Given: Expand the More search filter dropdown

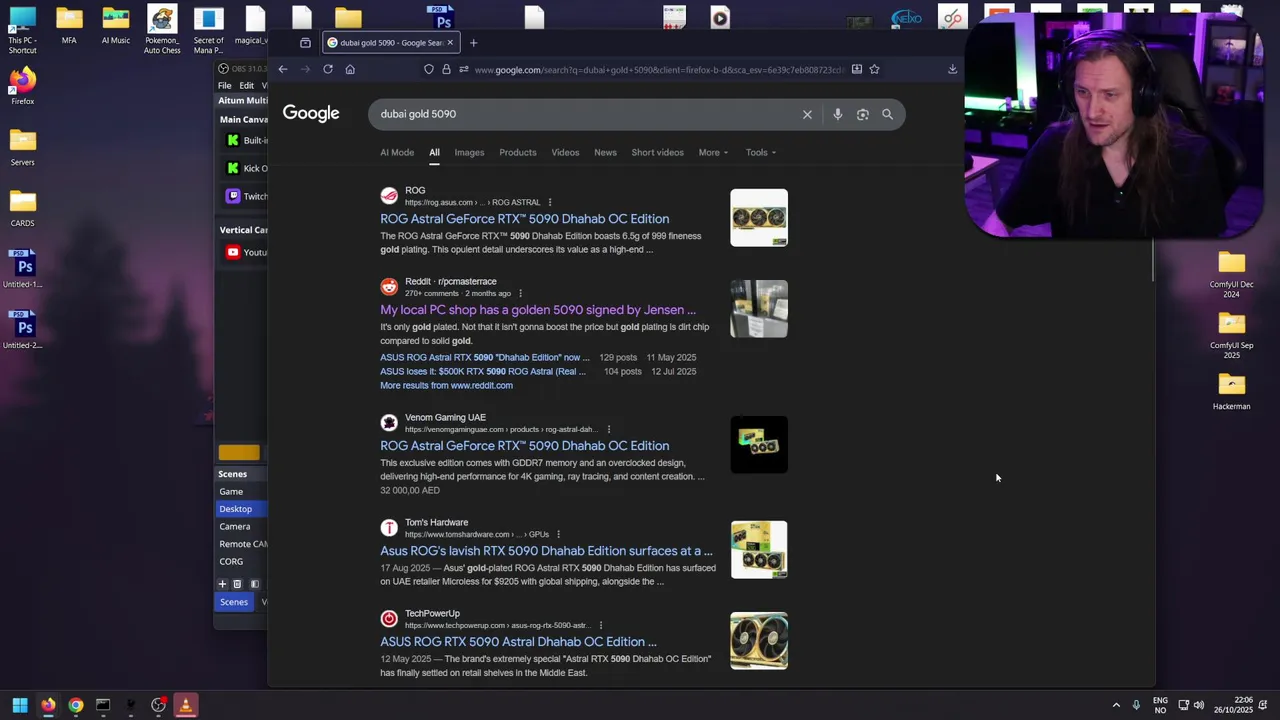Looking at the screenshot, I should [713, 152].
